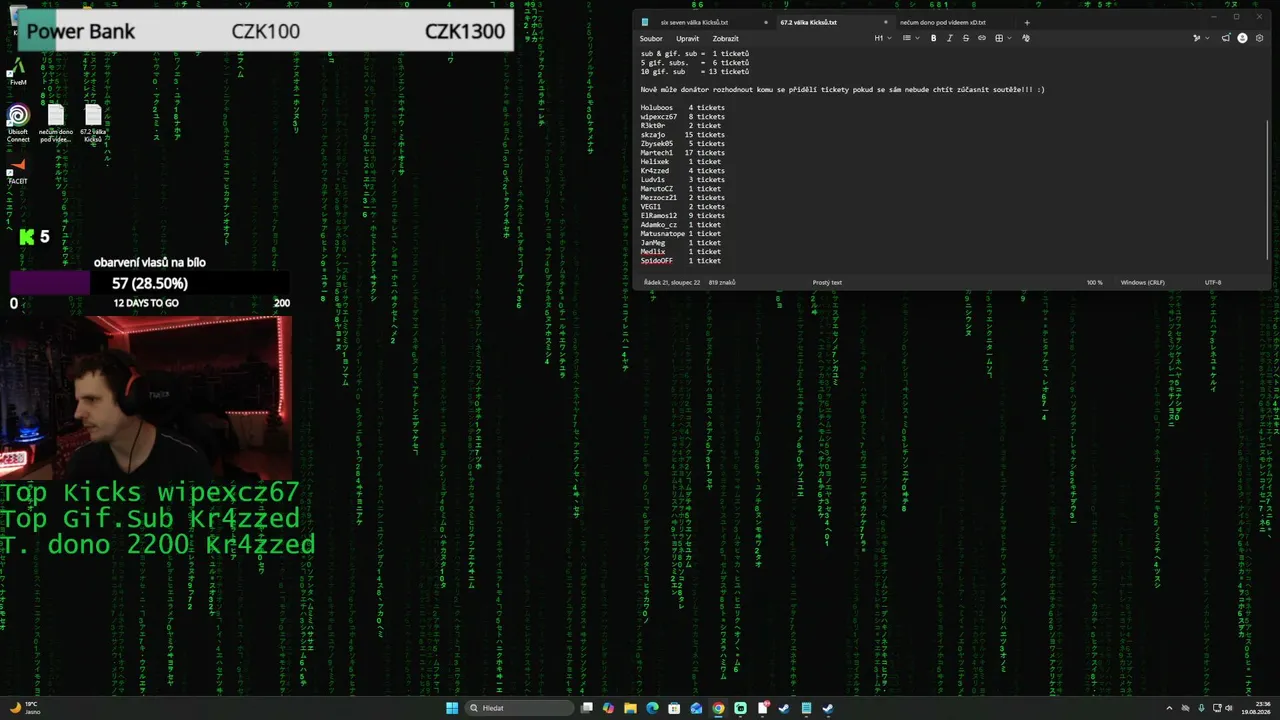Open the Upravit menu

click(x=687, y=38)
